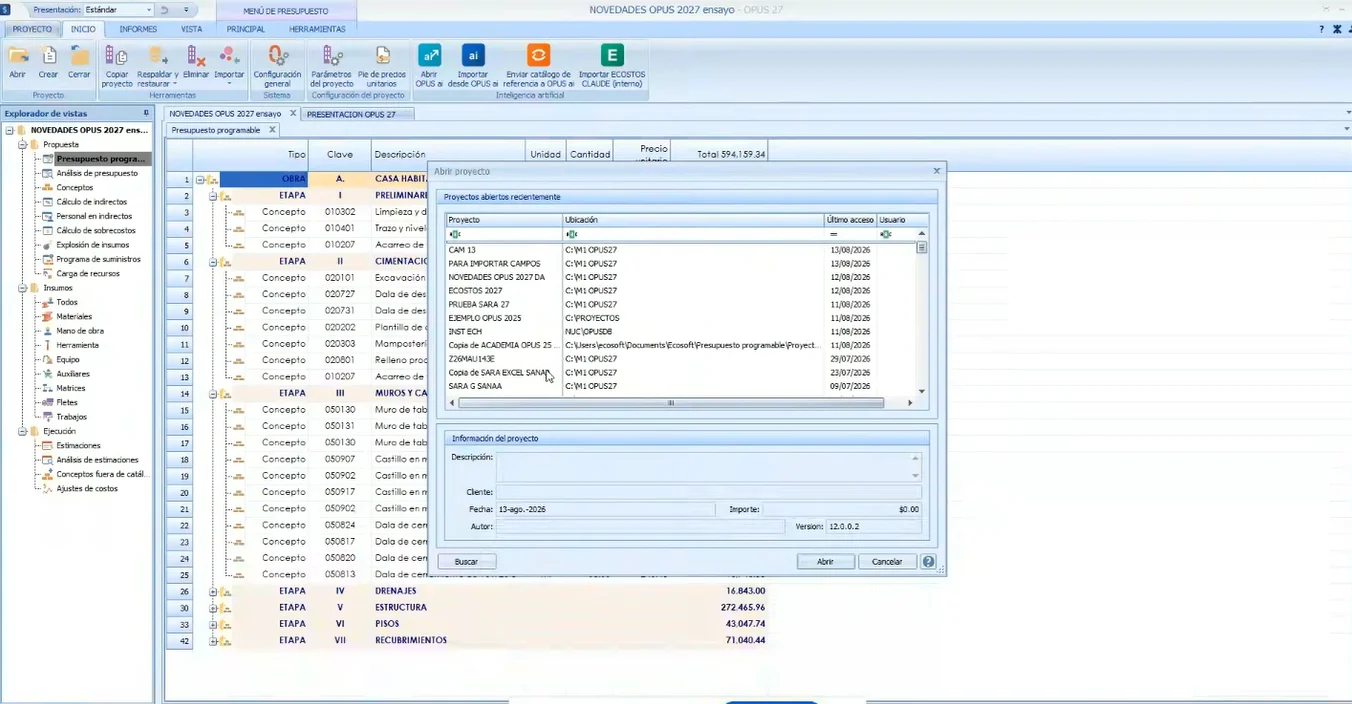Expand the ETAPA IV DRENAJES row

point(213,591)
